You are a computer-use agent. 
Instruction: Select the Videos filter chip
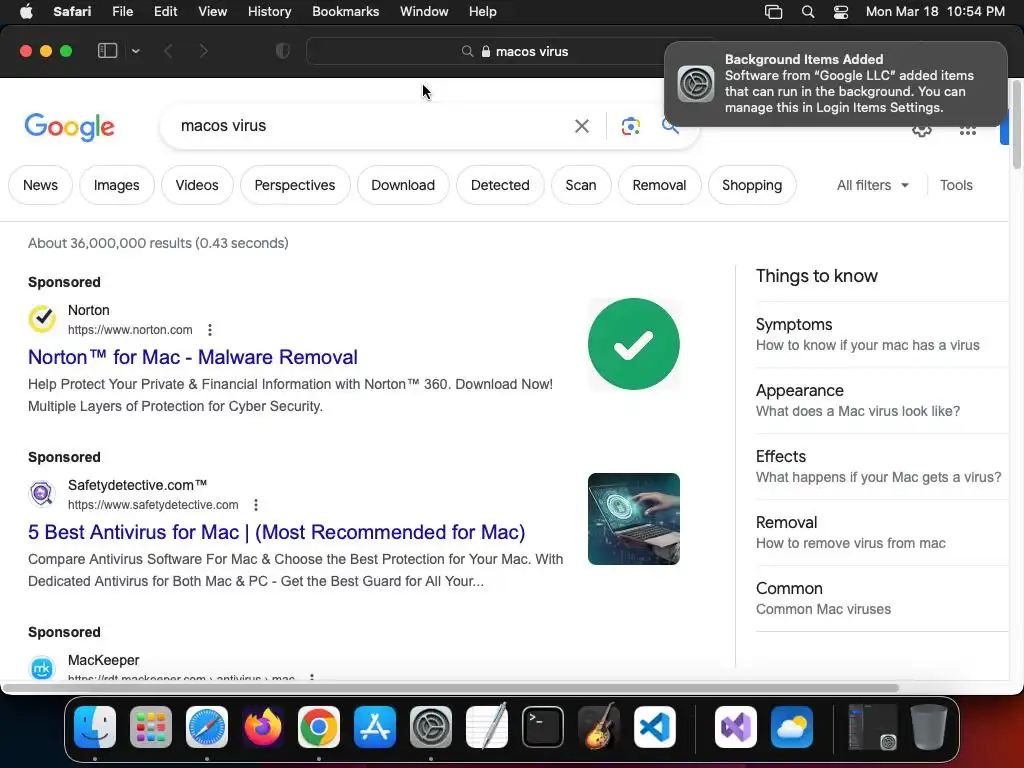197,185
